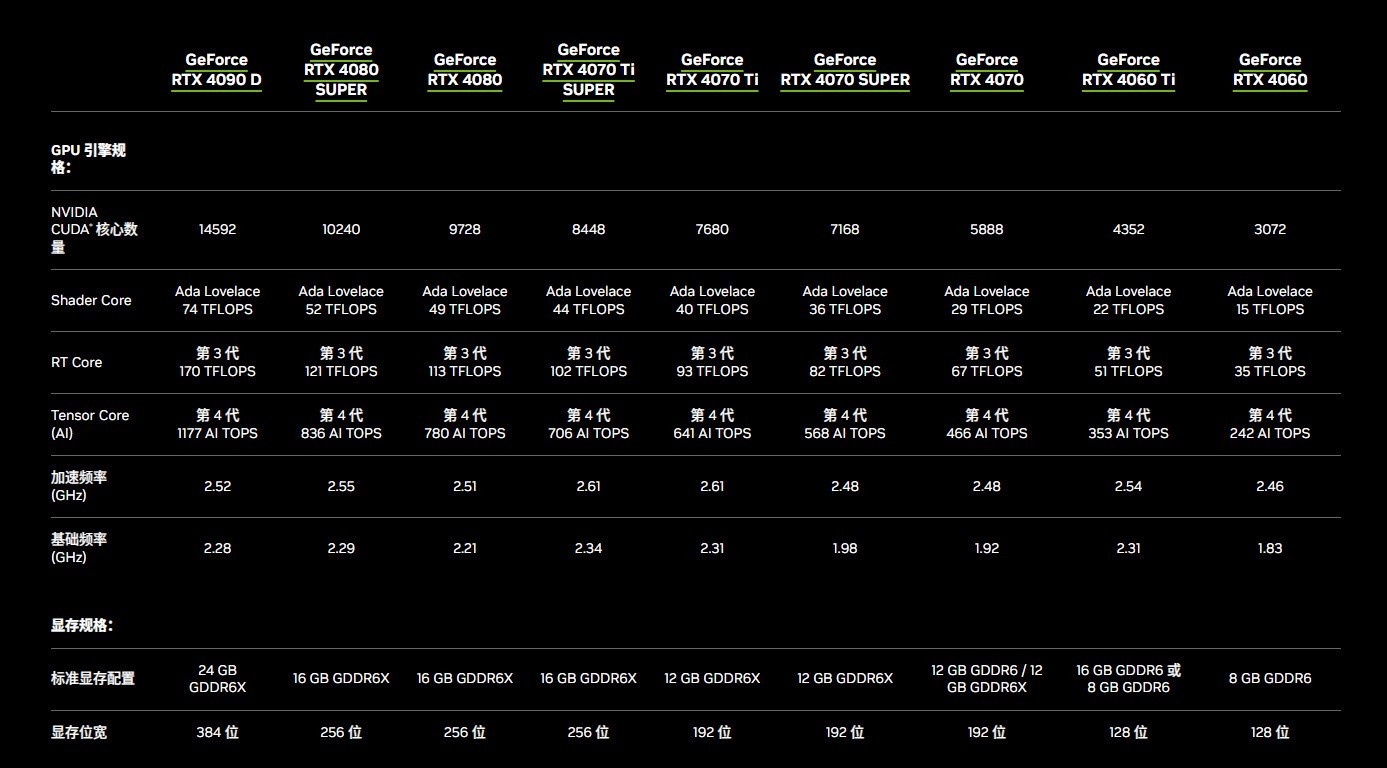Select the 显存位宽 row label

(x=79, y=733)
